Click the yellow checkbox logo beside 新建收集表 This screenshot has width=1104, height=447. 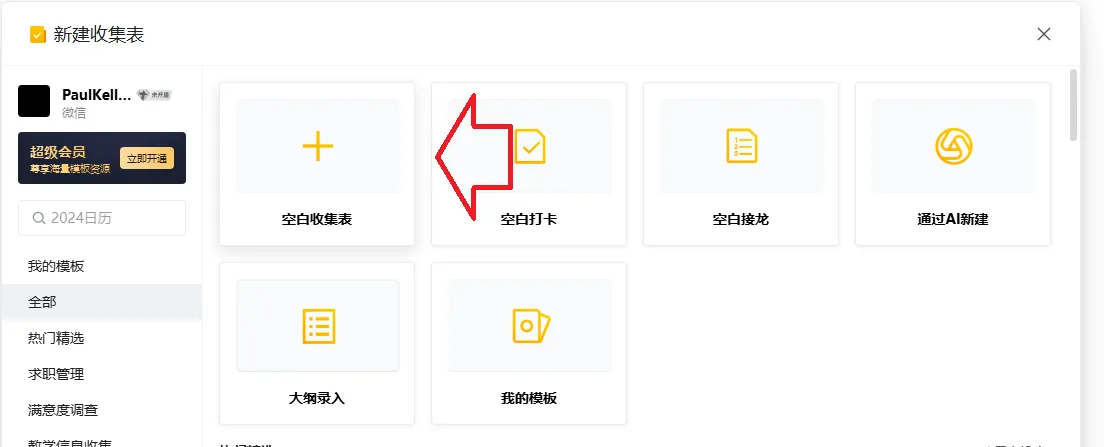pos(38,34)
